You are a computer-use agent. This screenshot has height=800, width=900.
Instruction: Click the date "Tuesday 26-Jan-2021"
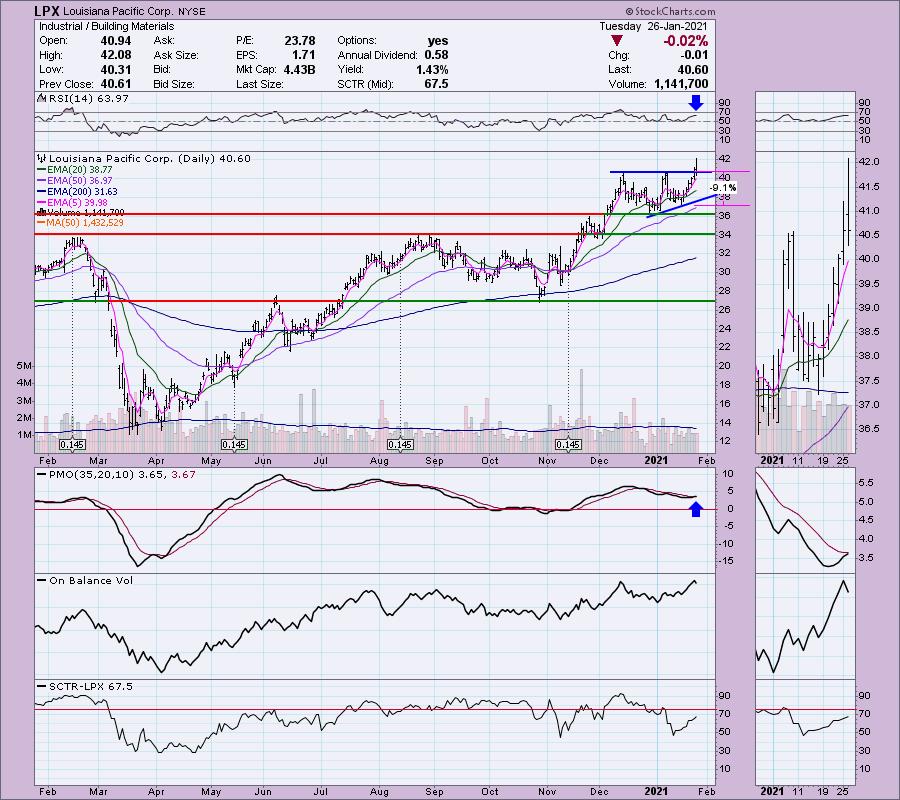click(653, 26)
